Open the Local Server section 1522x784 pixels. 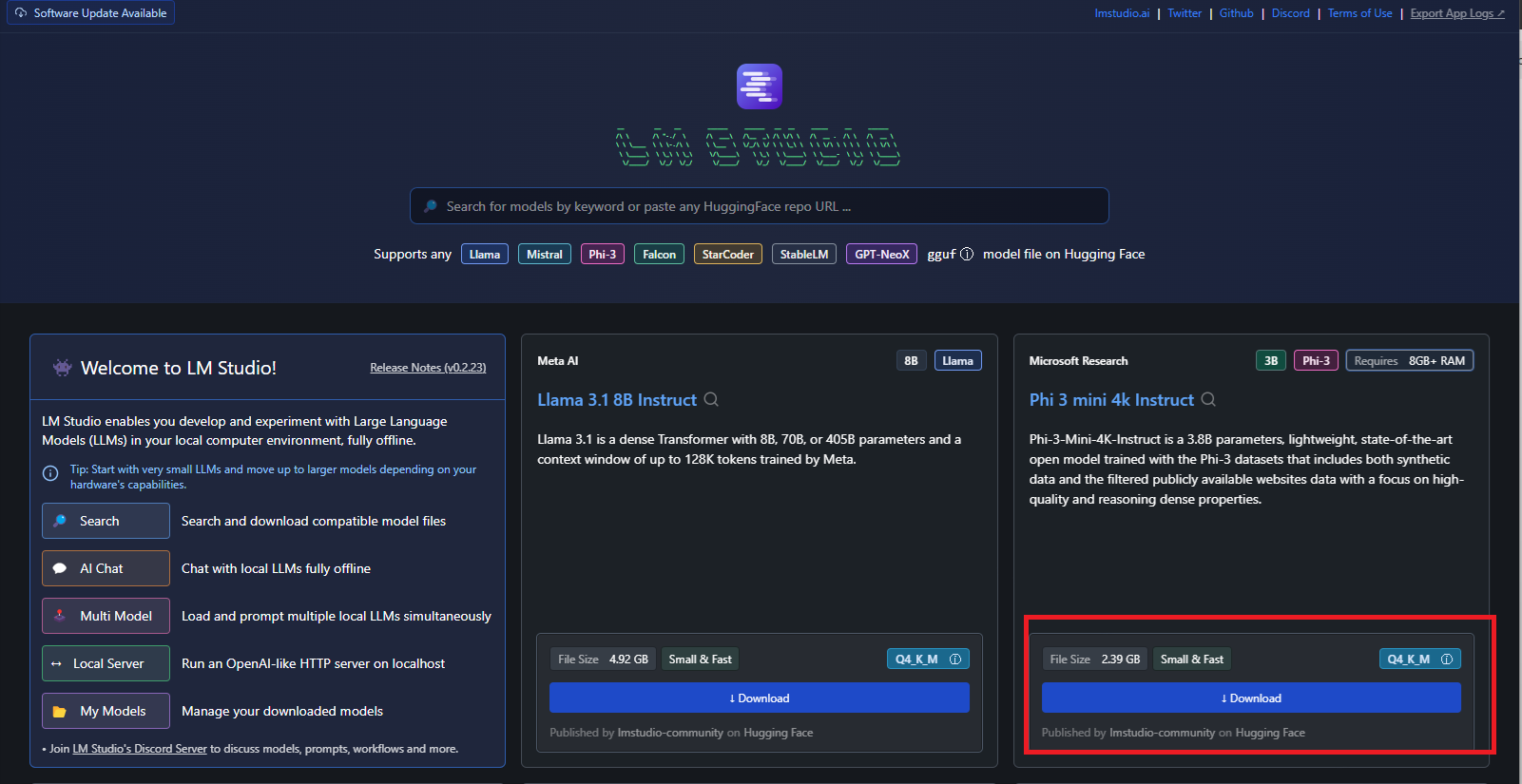pyautogui.click(x=106, y=663)
